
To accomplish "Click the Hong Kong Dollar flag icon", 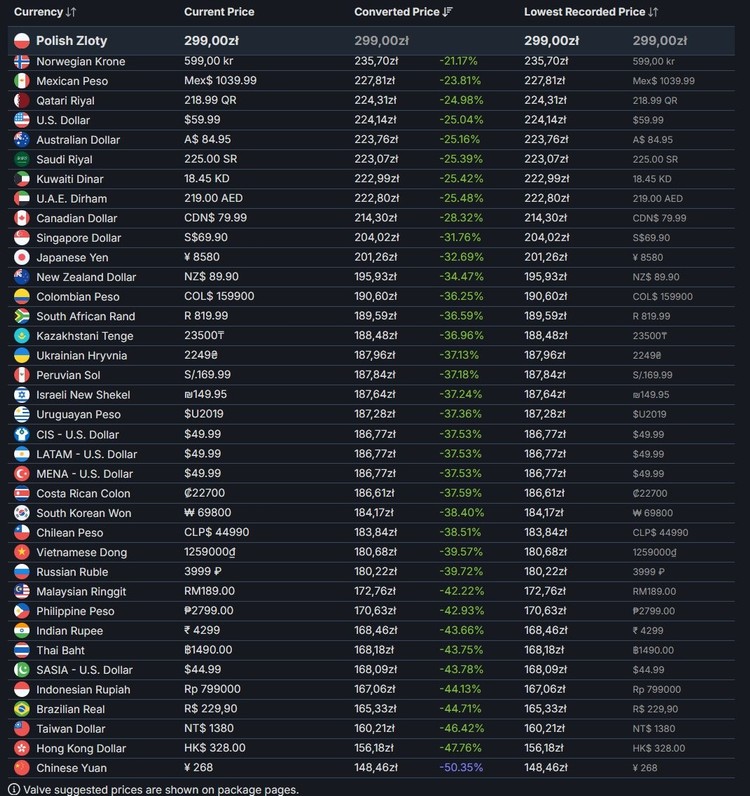I will (22, 748).
